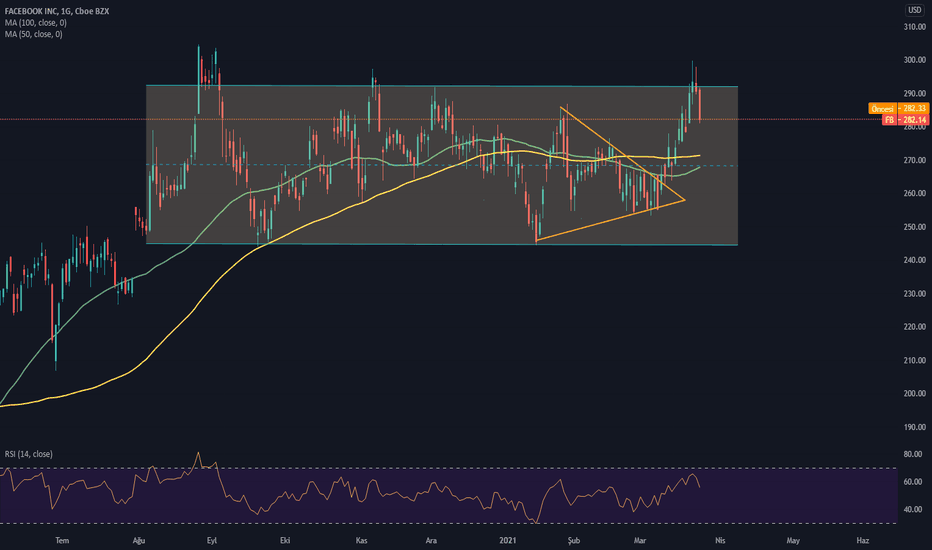
Task: Click the 190.00 price axis label
Action: click(914, 427)
